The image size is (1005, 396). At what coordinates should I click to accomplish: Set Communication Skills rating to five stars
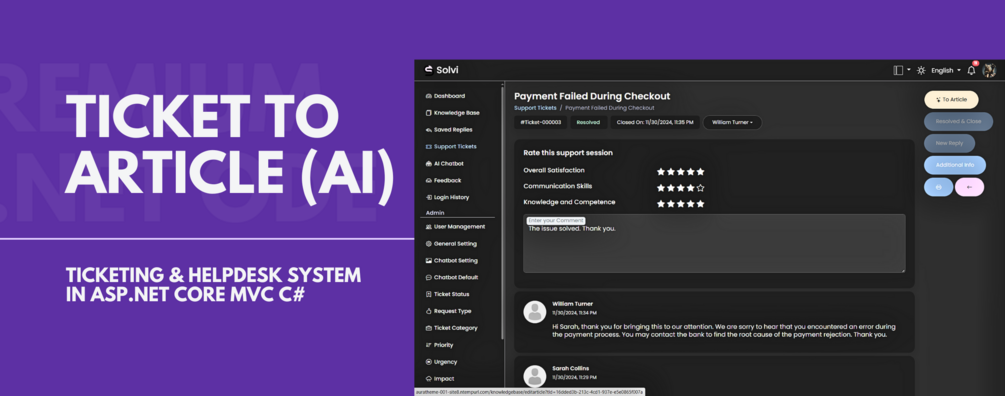[x=701, y=188]
